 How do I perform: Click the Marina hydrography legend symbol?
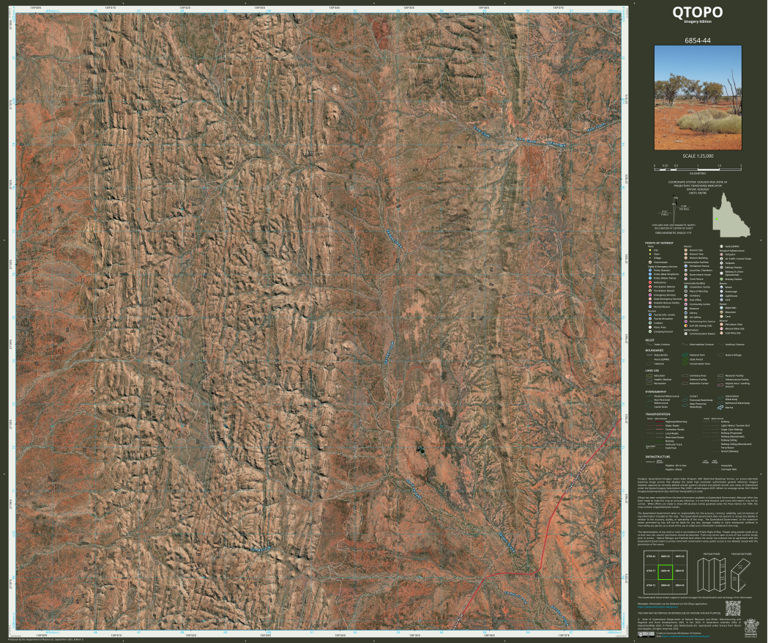[x=720, y=407]
